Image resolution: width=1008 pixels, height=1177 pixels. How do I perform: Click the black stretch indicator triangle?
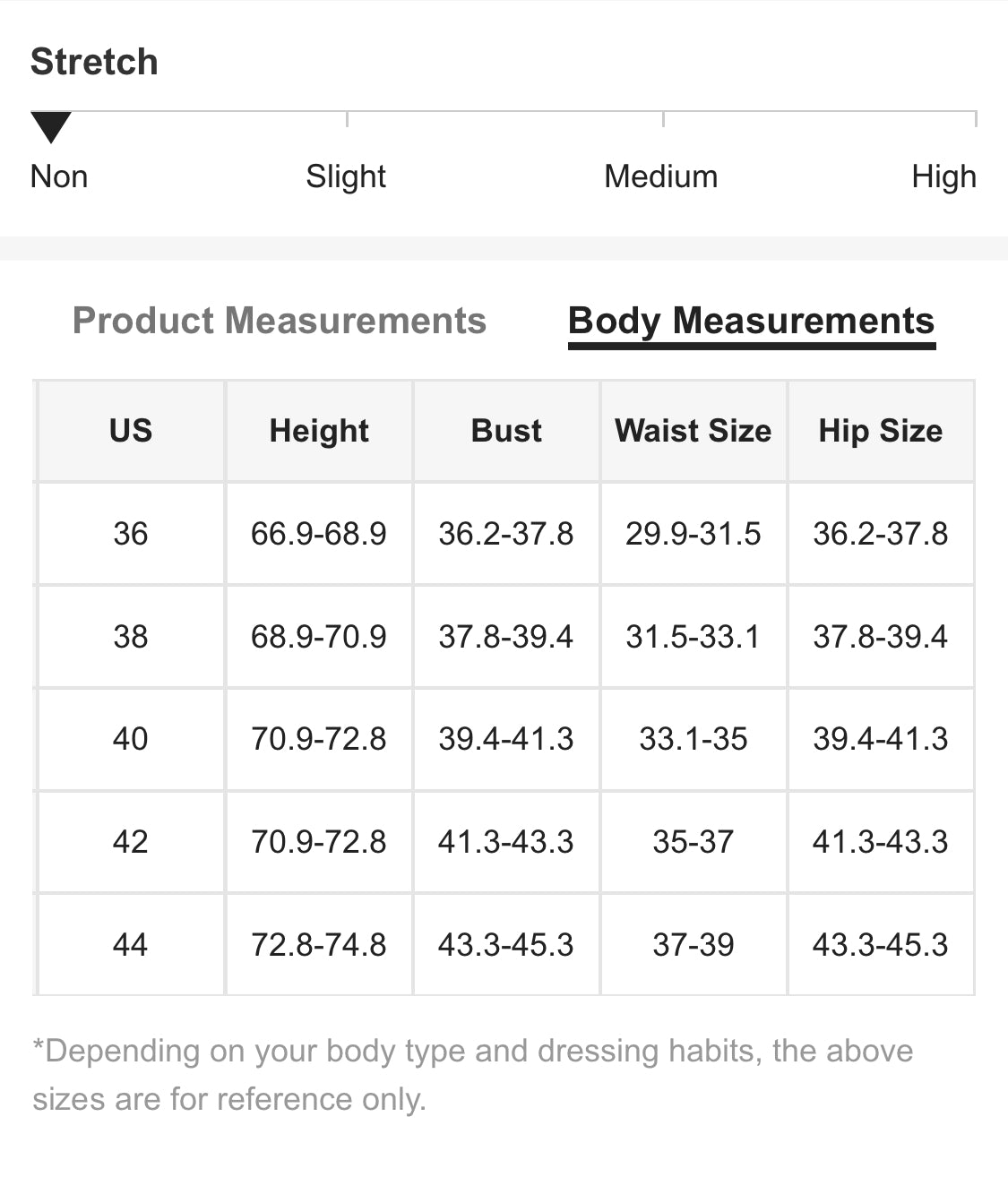tap(51, 126)
